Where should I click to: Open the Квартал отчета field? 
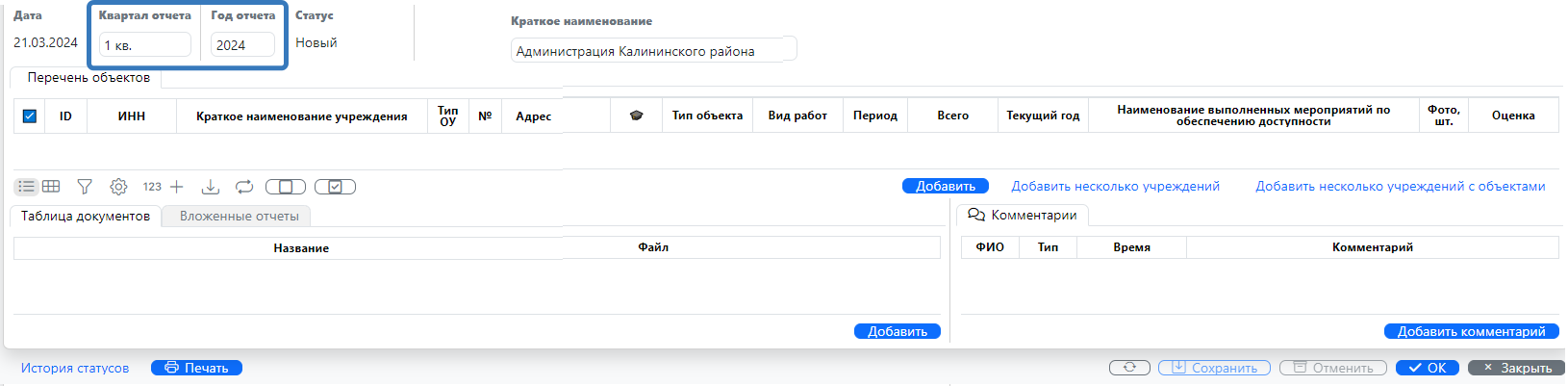click(145, 45)
